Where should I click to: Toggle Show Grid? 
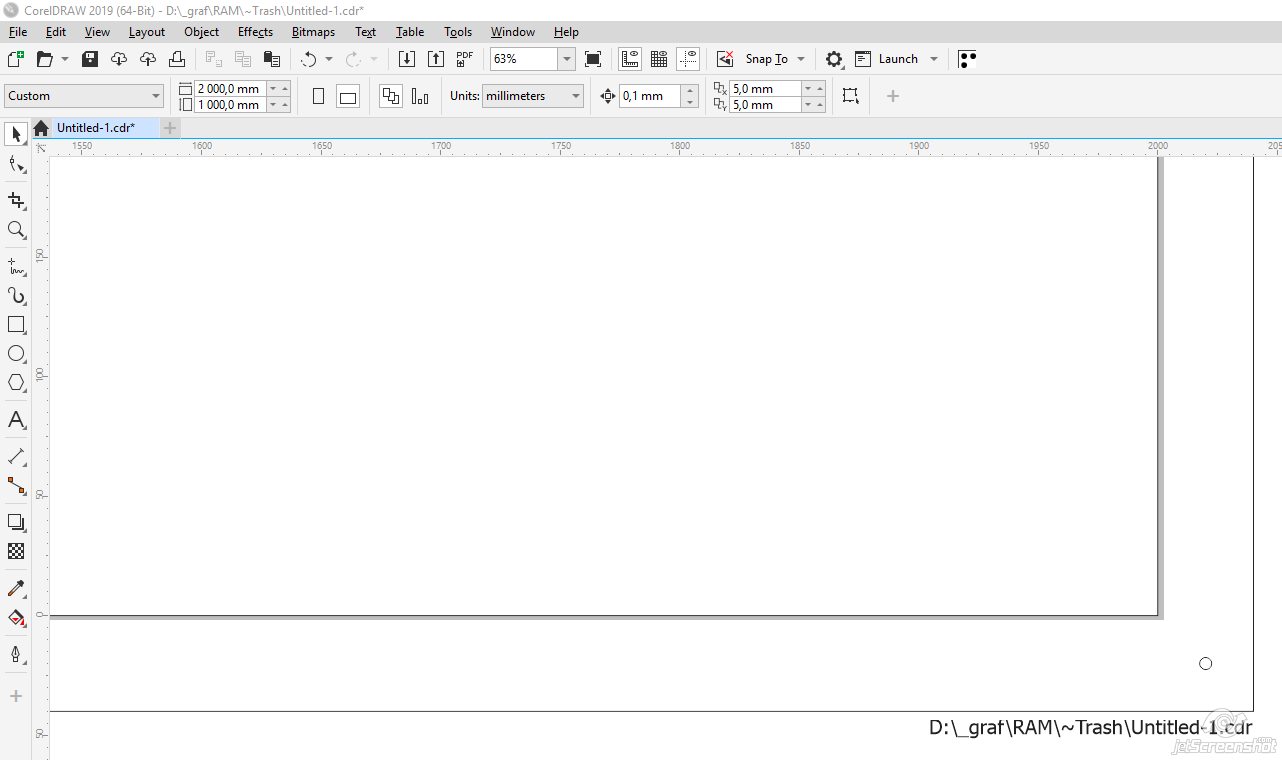(659, 59)
